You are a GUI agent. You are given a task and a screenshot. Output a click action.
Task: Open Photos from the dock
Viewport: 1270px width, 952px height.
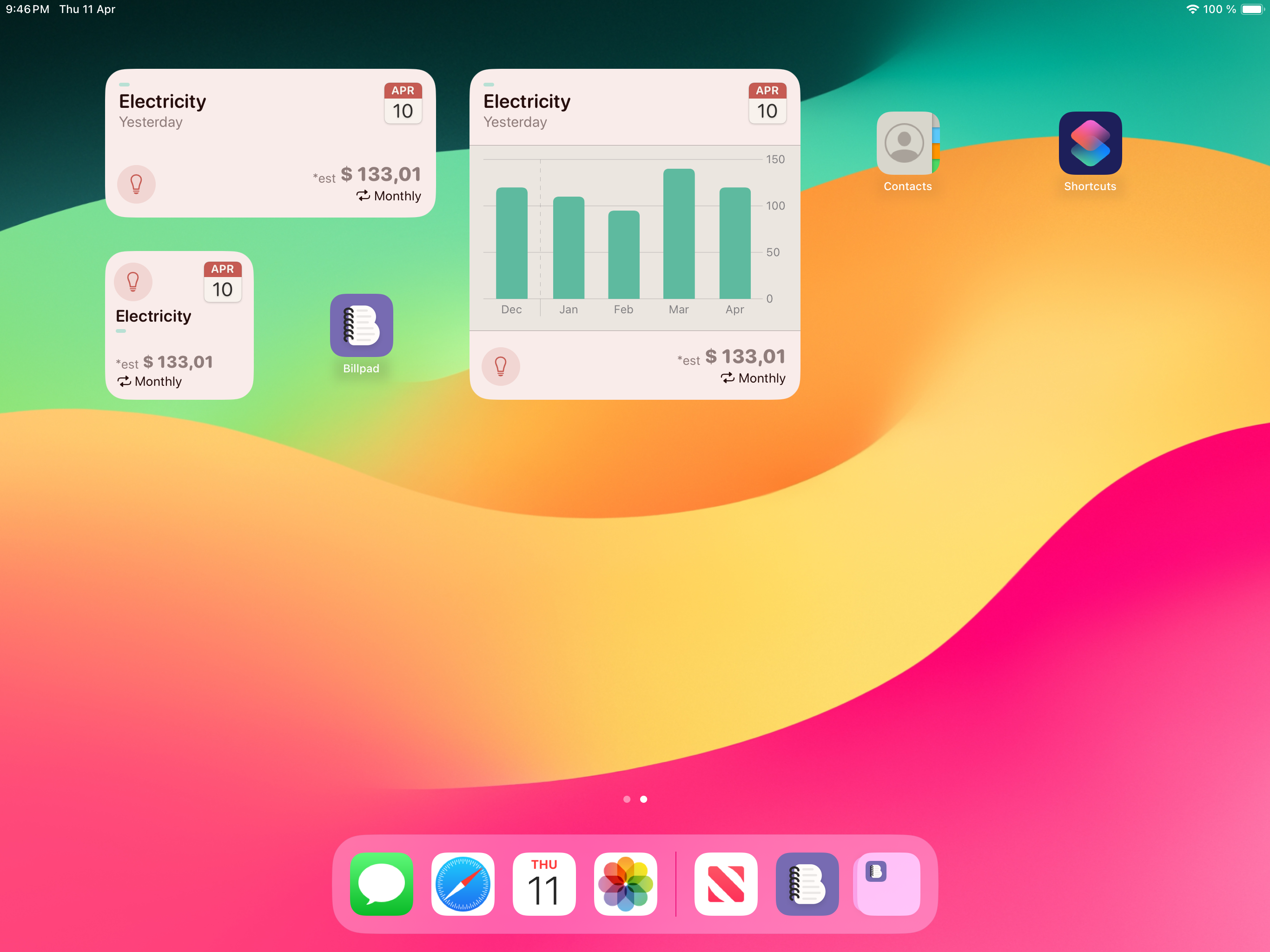625,883
